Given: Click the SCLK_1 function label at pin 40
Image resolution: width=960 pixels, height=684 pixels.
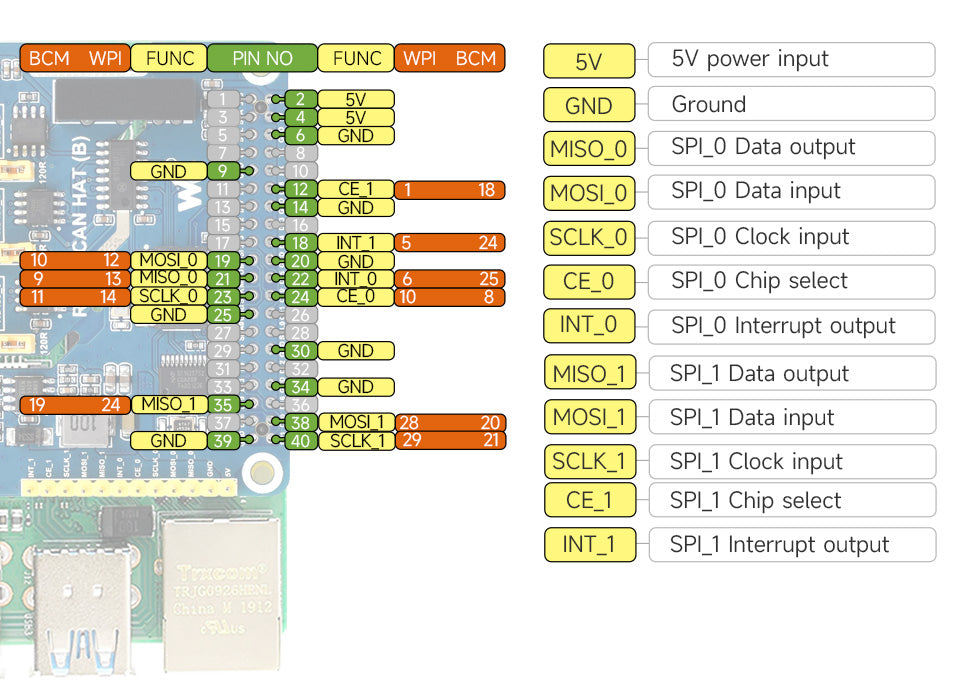Looking at the screenshot, I should click(356, 440).
